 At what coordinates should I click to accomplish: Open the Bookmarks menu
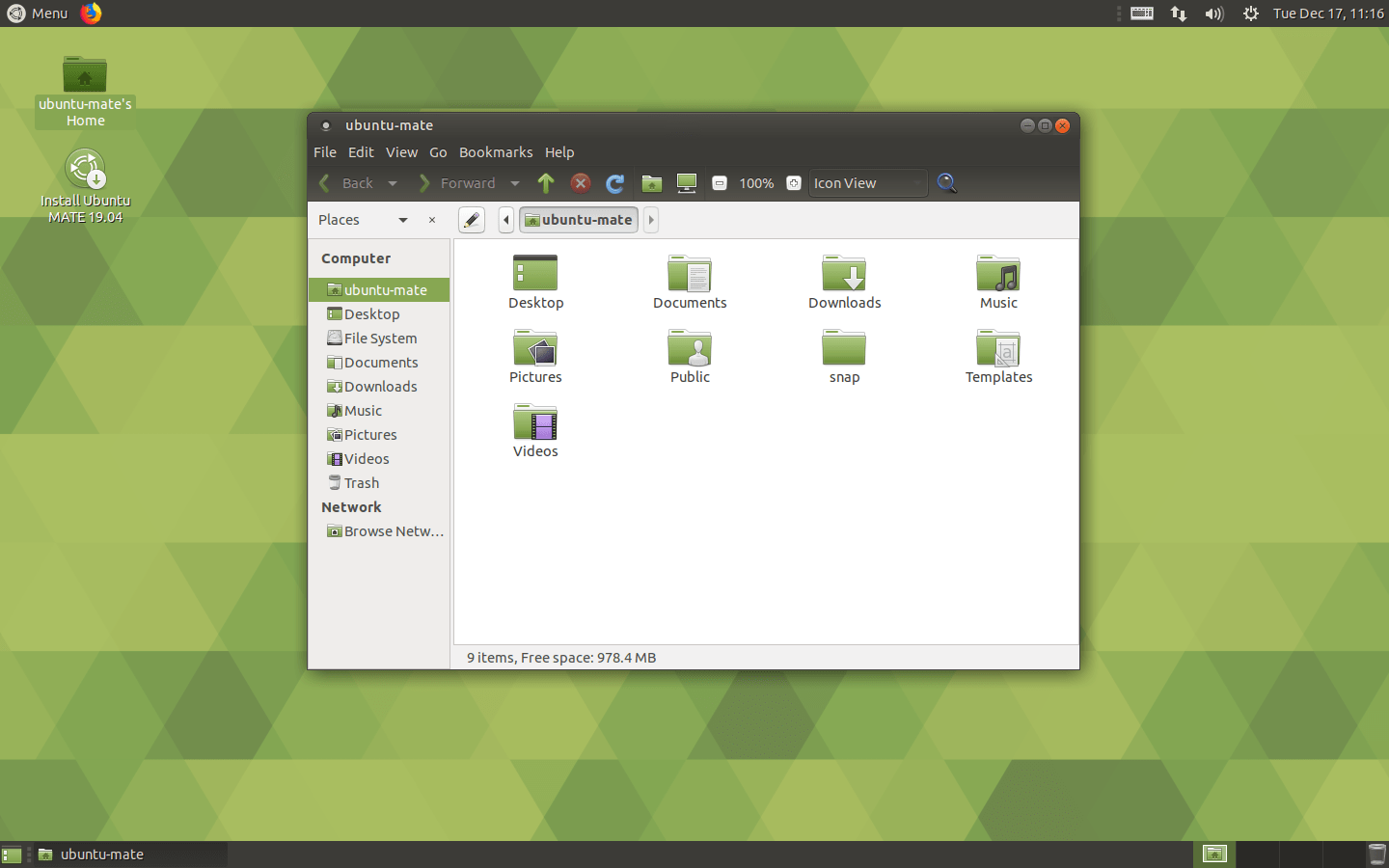(496, 152)
